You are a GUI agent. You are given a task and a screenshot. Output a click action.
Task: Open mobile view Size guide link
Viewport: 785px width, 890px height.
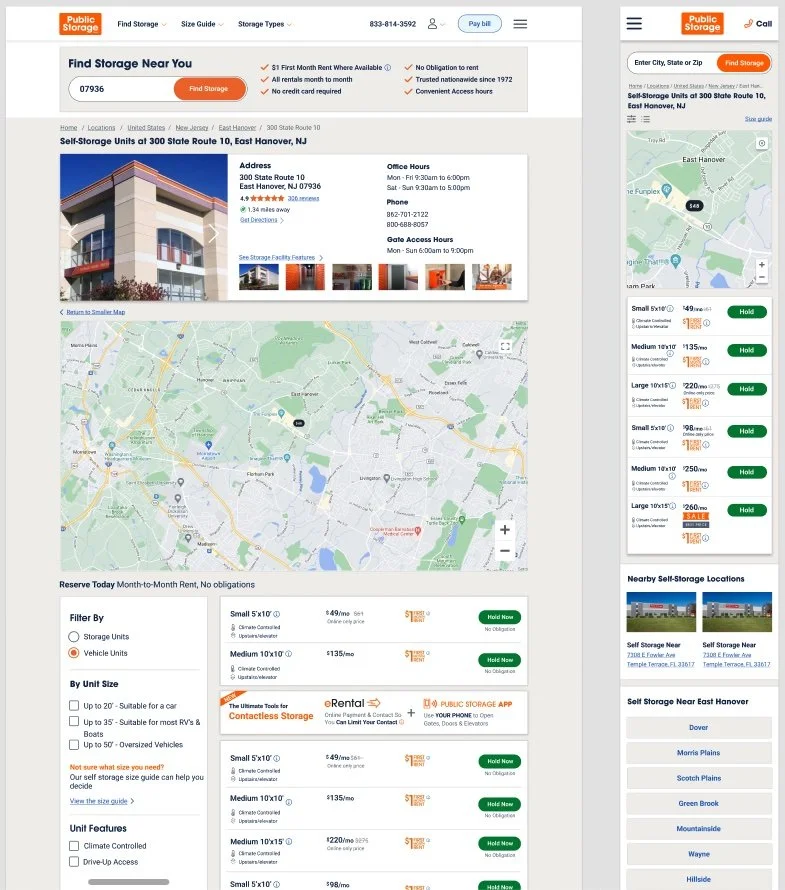(x=758, y=119)
